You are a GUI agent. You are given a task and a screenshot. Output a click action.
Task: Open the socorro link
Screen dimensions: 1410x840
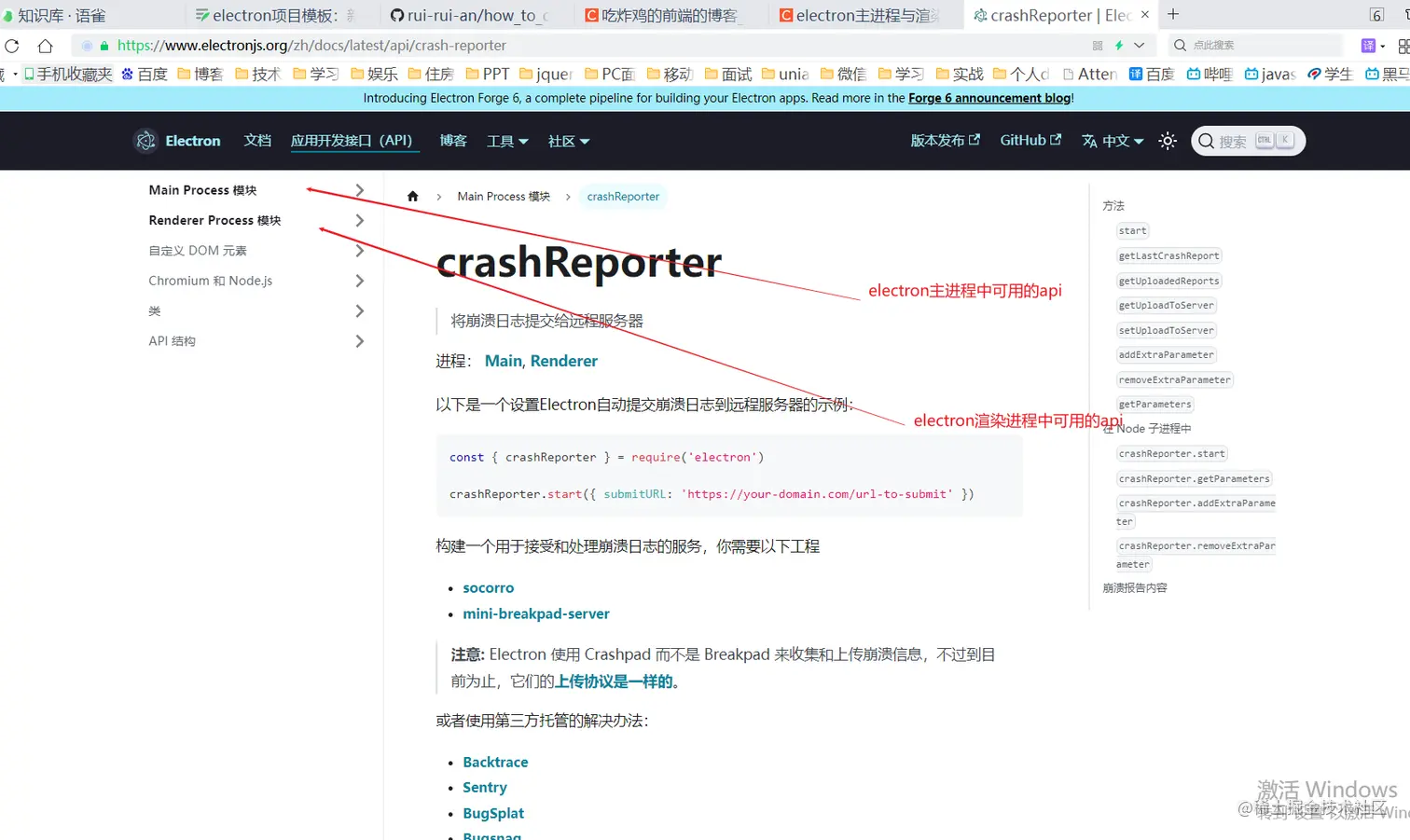tap(489, 588)
